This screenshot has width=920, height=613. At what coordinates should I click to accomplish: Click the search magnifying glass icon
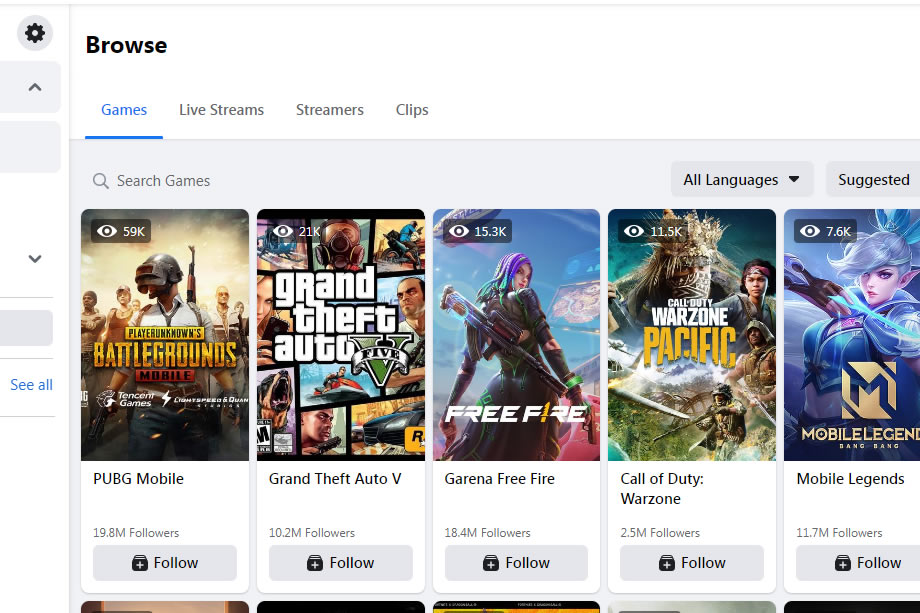click(x=101, y=180)
